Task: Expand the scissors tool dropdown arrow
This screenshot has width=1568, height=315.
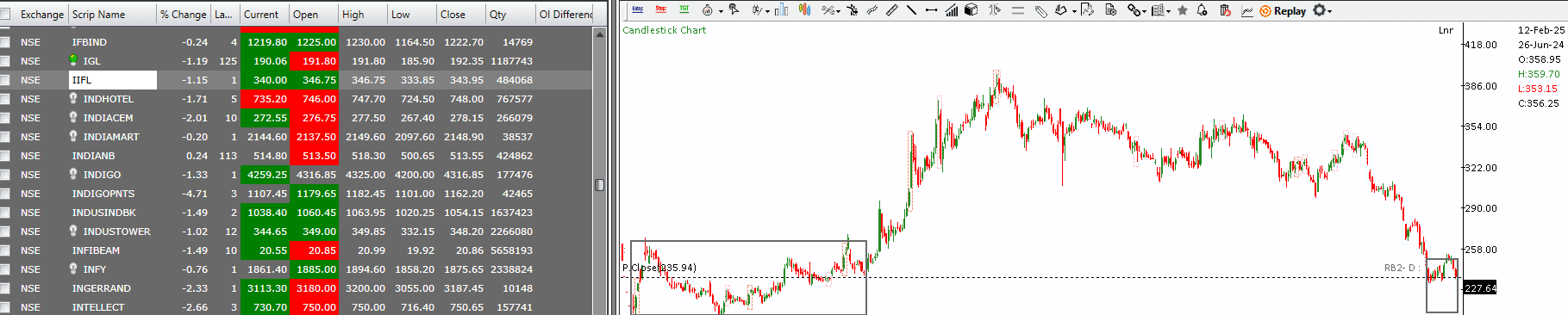Action: tap(838, 11)
